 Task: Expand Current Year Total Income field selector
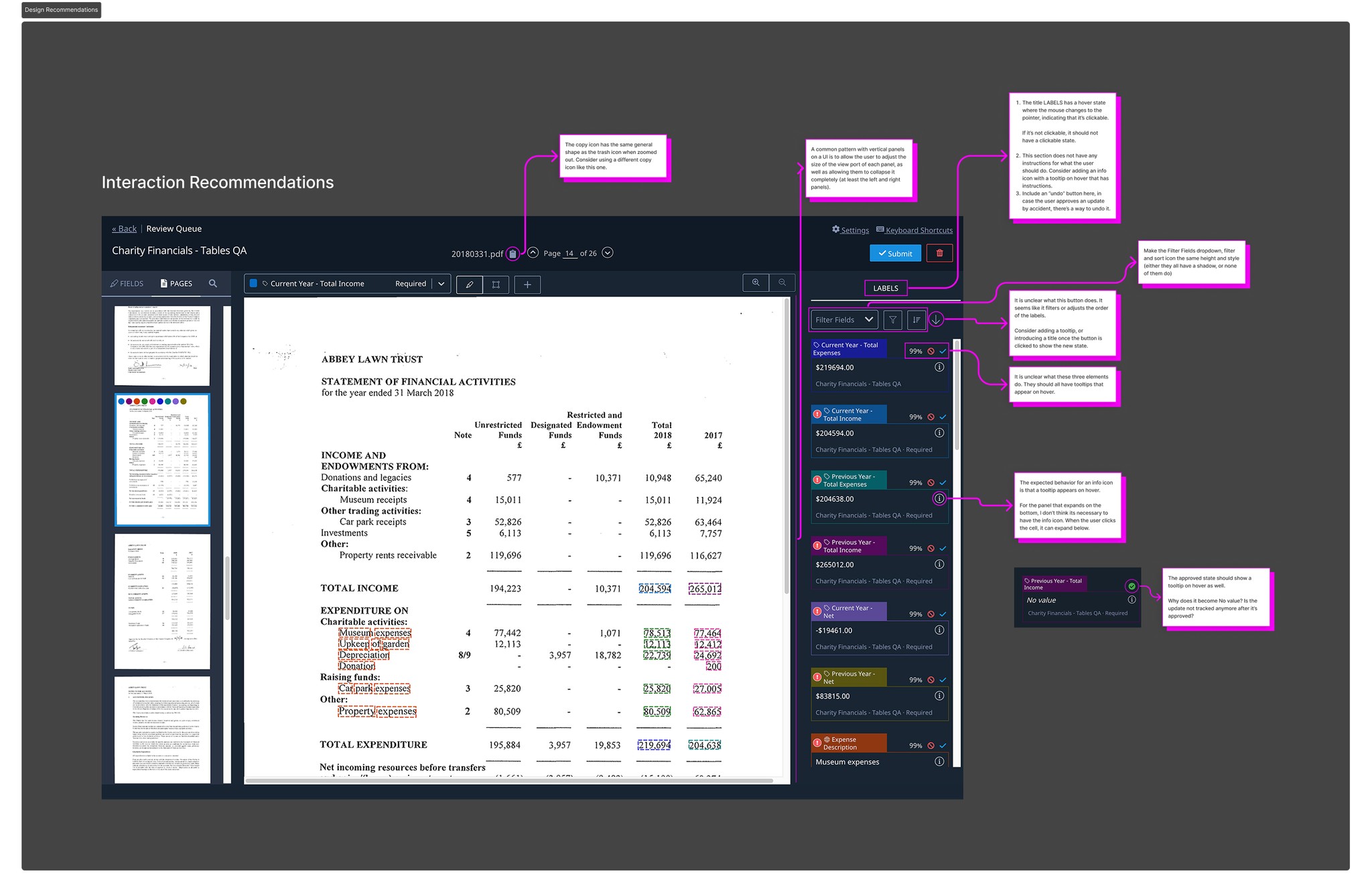click(x=441, y=284)
